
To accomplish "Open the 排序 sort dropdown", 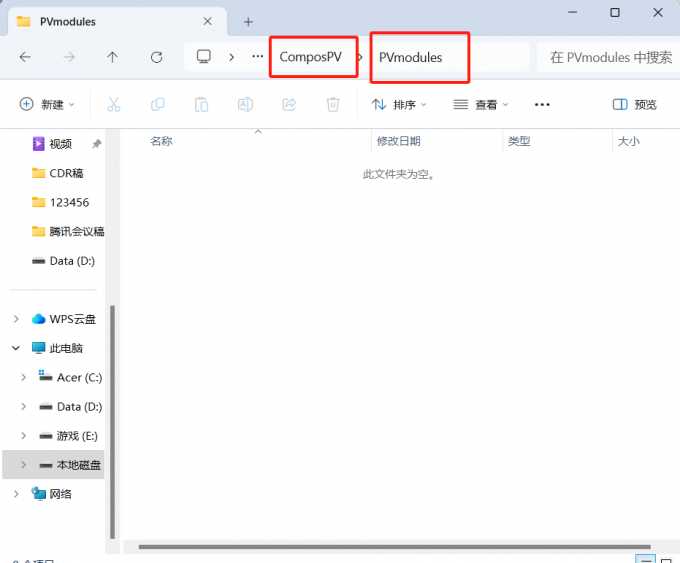I will [399, 105].
